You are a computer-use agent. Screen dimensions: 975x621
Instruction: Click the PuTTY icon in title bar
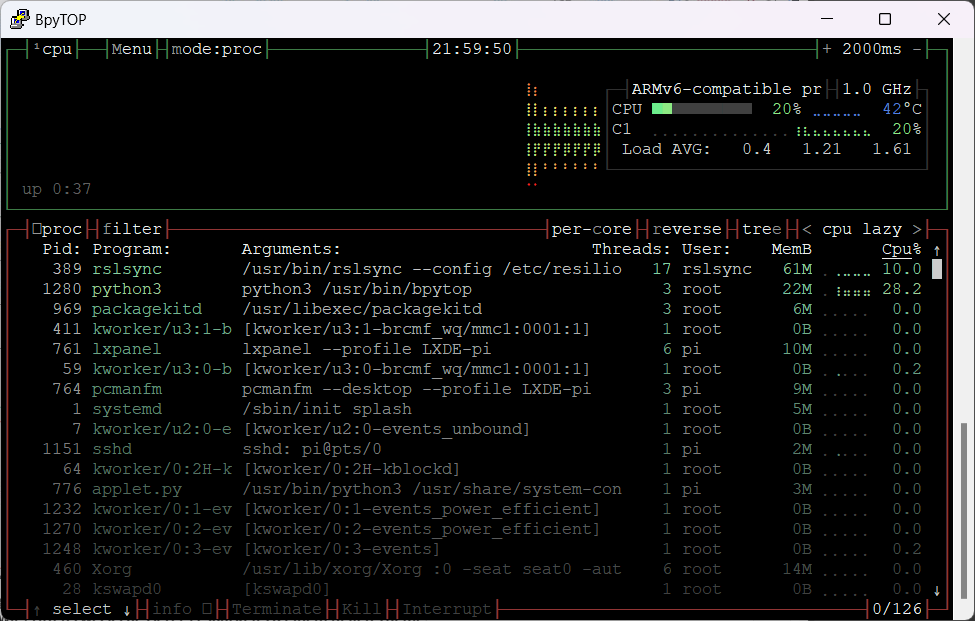(x=19, y=19)
